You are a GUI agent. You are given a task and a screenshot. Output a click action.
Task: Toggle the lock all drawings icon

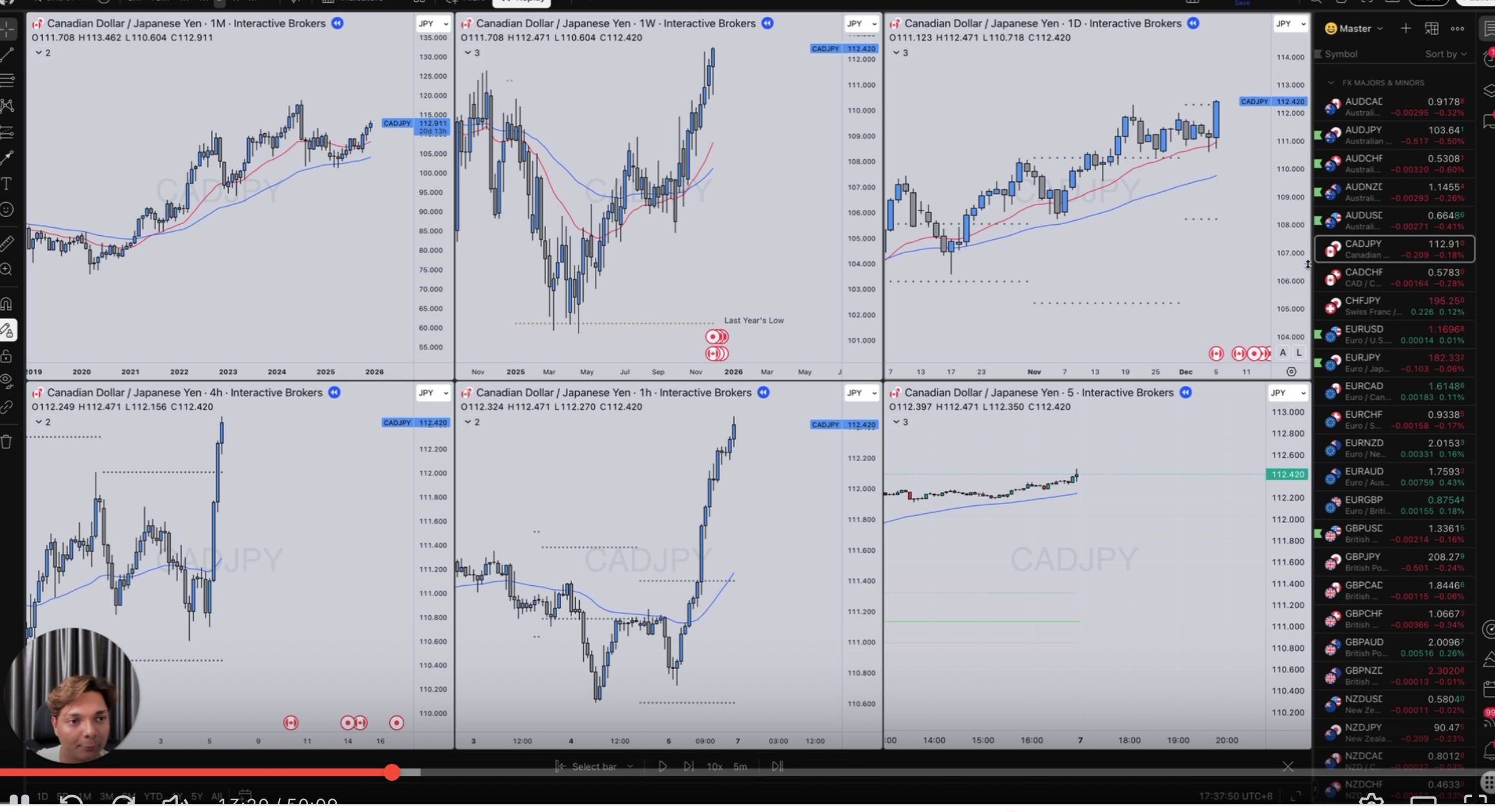click(x=7, y=355)
